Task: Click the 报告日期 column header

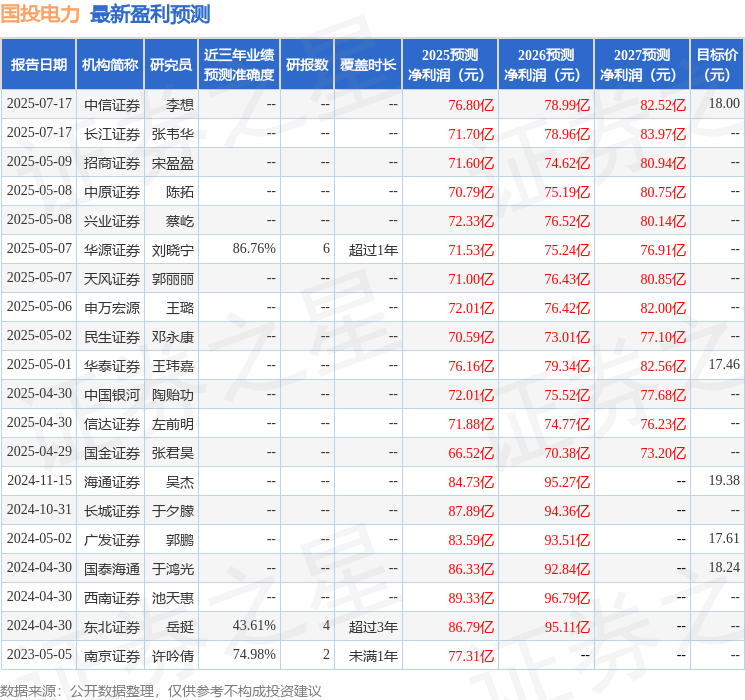Action: [x=38, y=65]
